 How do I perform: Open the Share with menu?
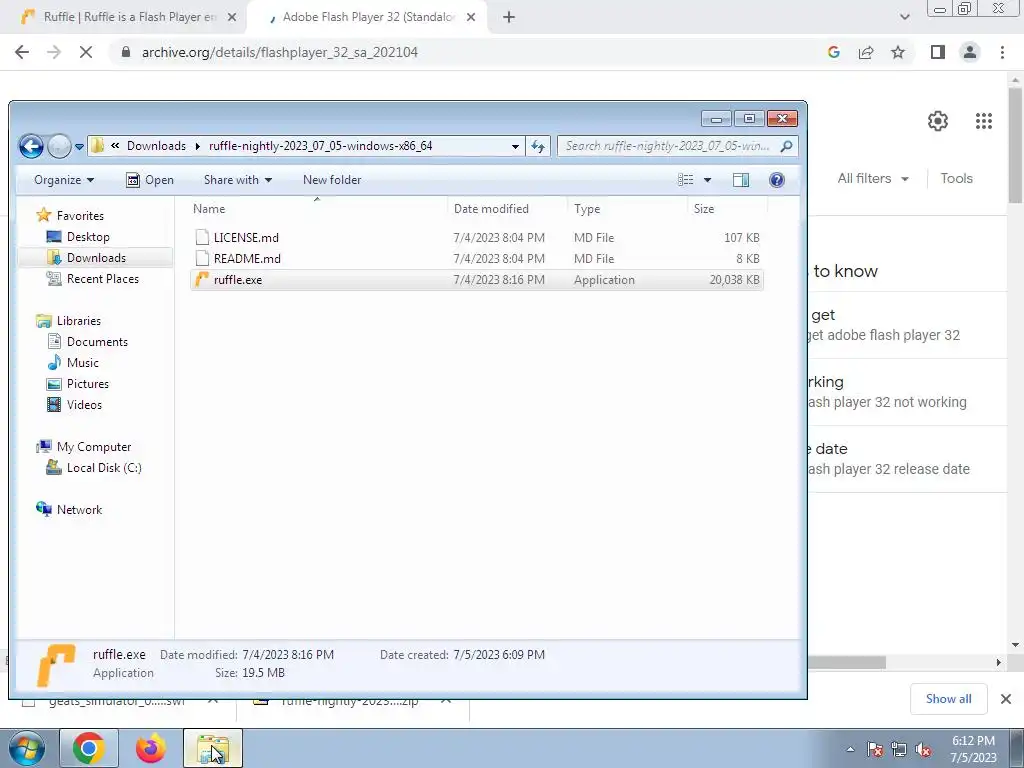tap(238, 180)
